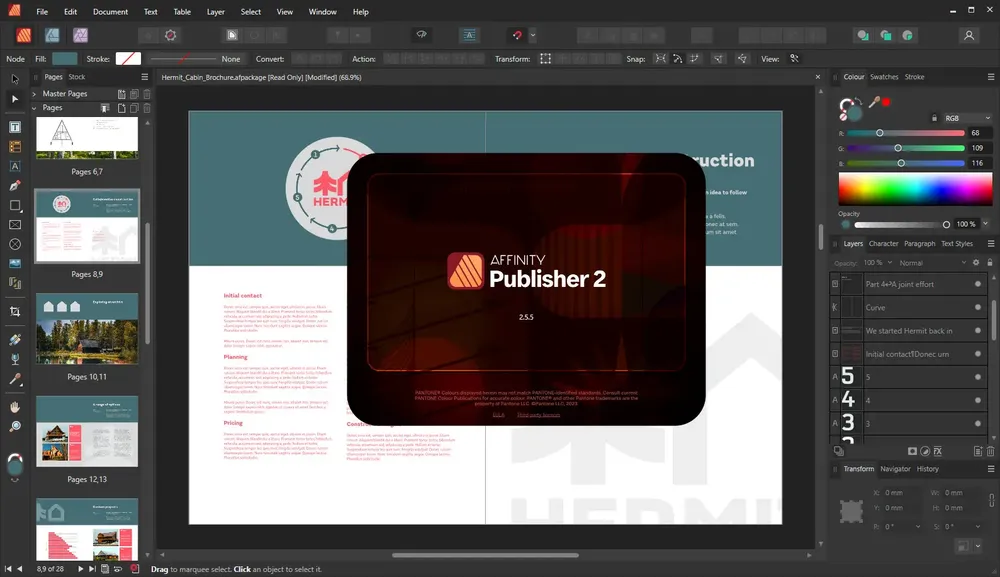1000x577 pixels.
Task: Switch to the Swatches tab
Action: point(884,77)
